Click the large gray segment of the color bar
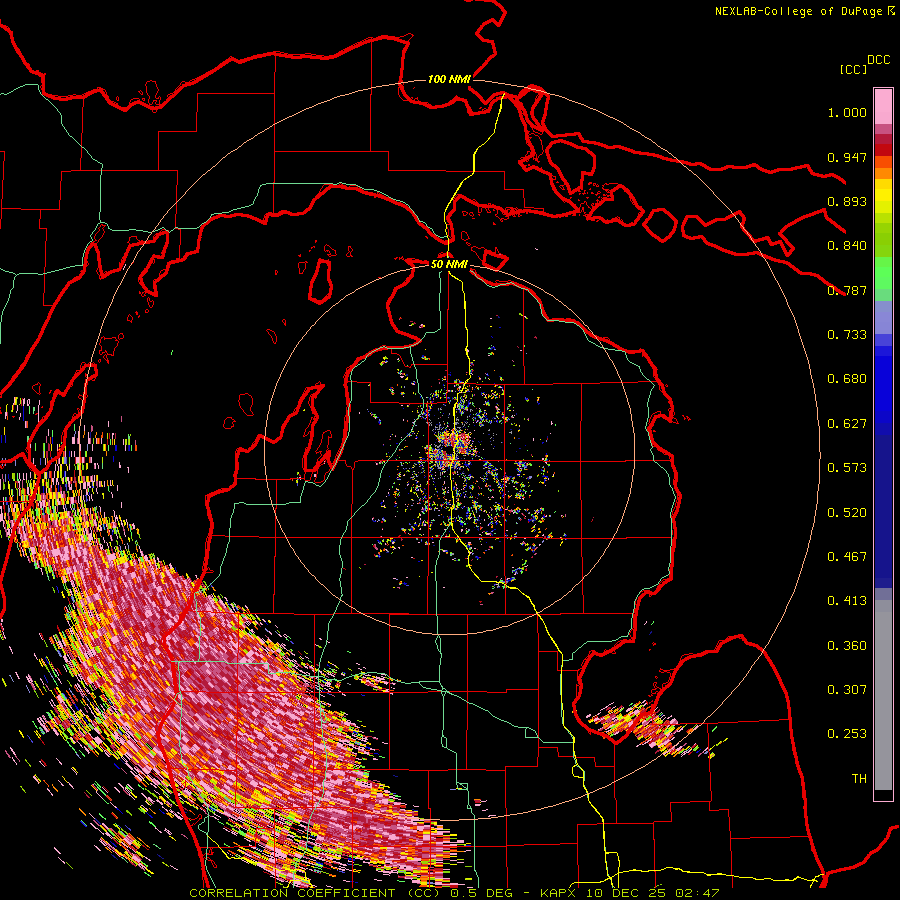900x900 pixels. click(x=883, y=695)
